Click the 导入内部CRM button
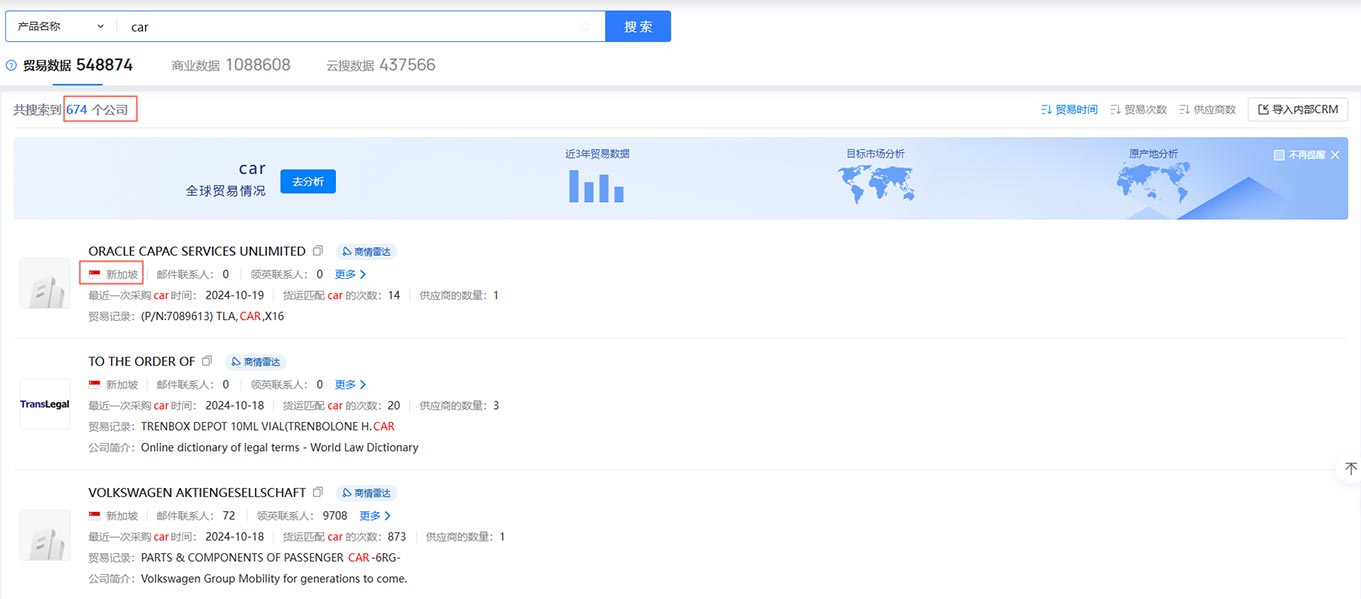This screenshot has width=1361, height=599. (1297, 109)
